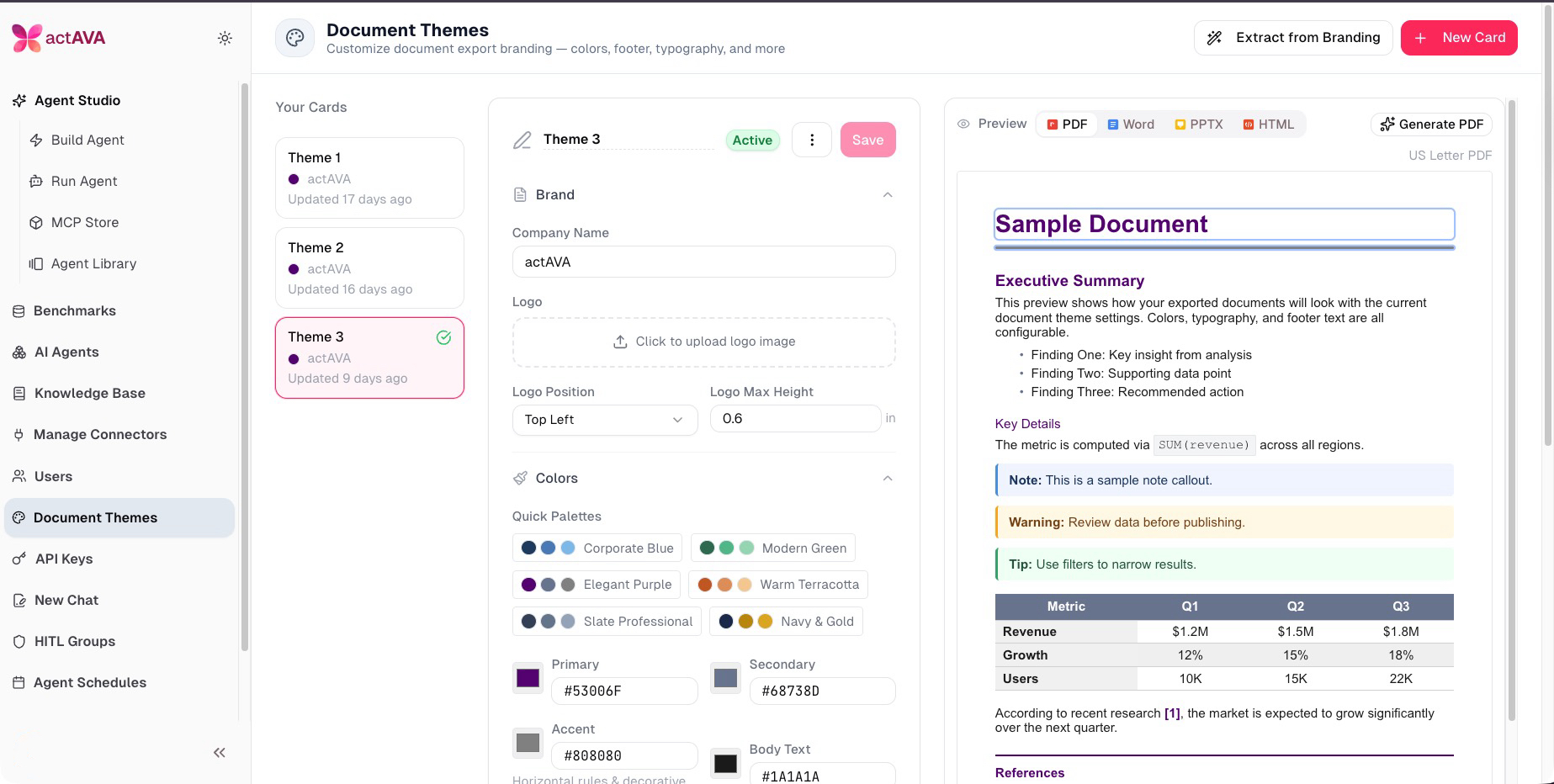Image resolution: width=1554 pixels, height=784 pixels.
Task: Open the Logo Position dropdown
Action: [x=605, y=420]
